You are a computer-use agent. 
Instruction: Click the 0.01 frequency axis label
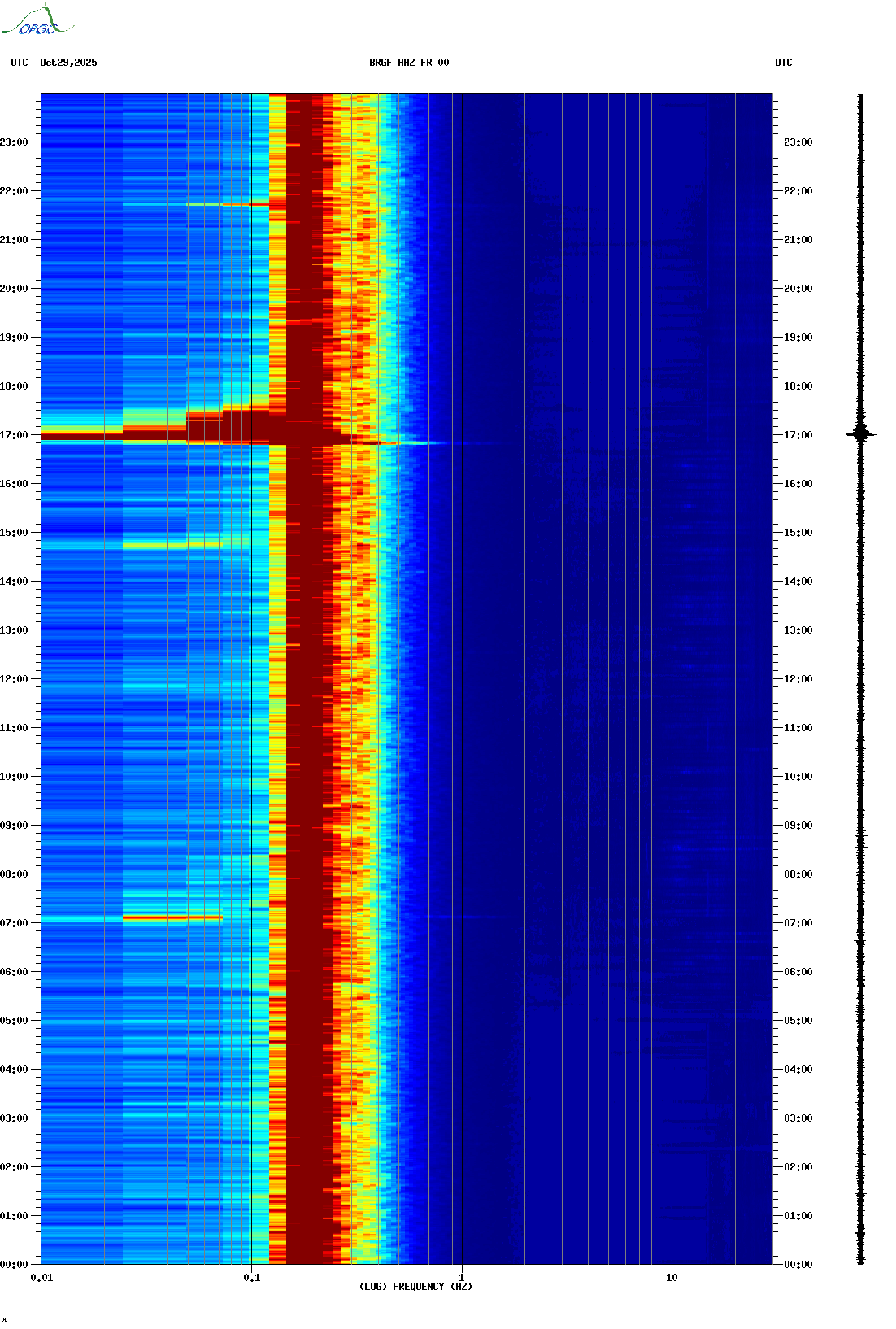pos(41,1278)
